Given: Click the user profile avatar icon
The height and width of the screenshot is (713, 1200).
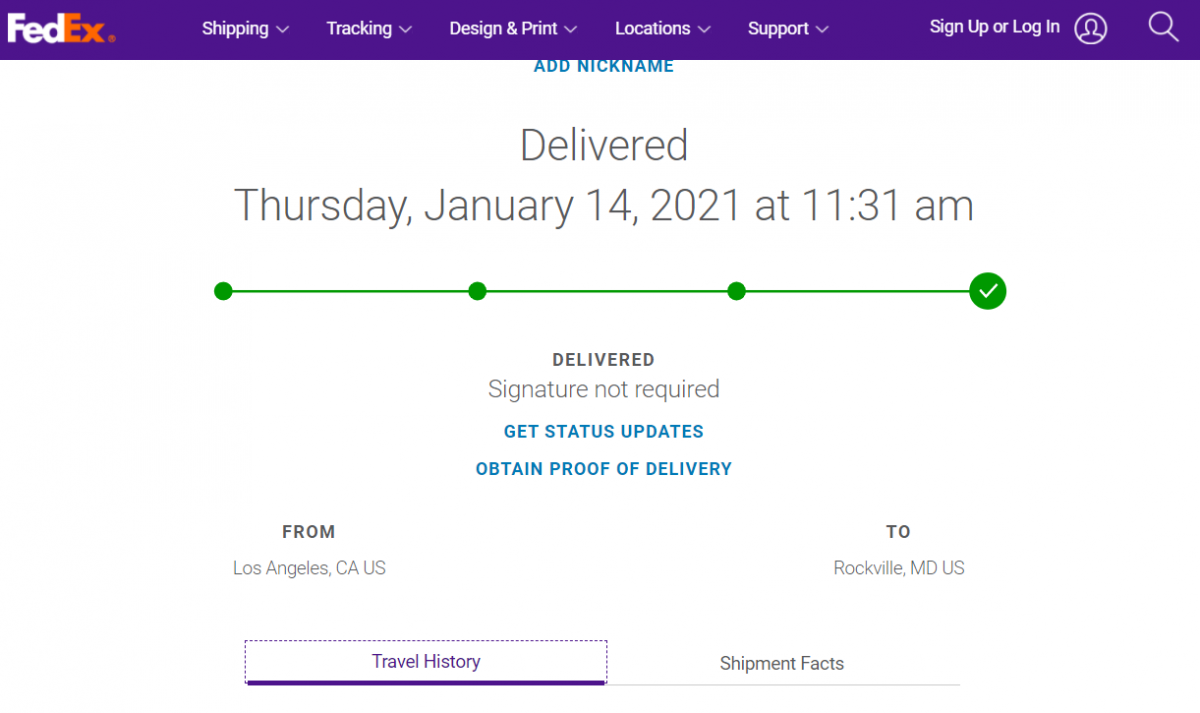Looking at the screenshot, I should tap(1091, 28).
